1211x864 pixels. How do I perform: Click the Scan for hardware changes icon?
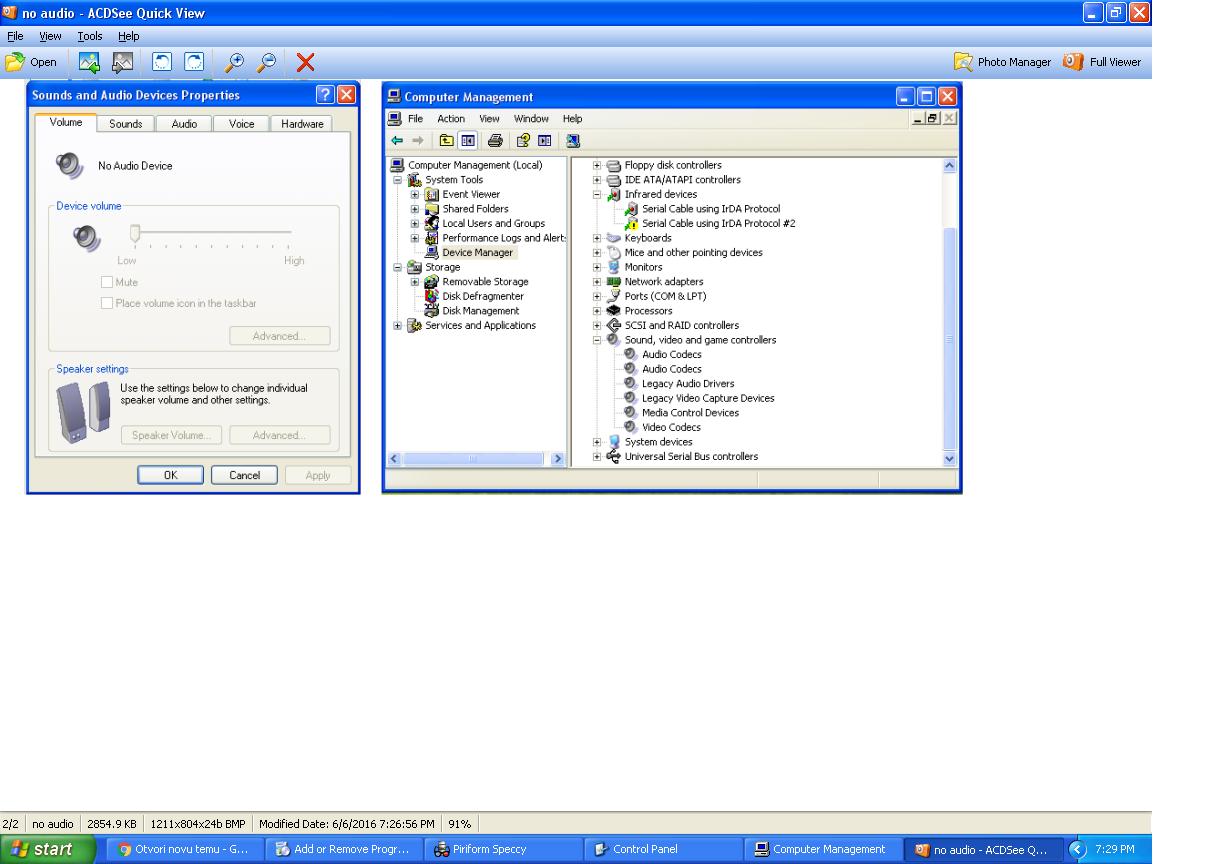(574, 141)
